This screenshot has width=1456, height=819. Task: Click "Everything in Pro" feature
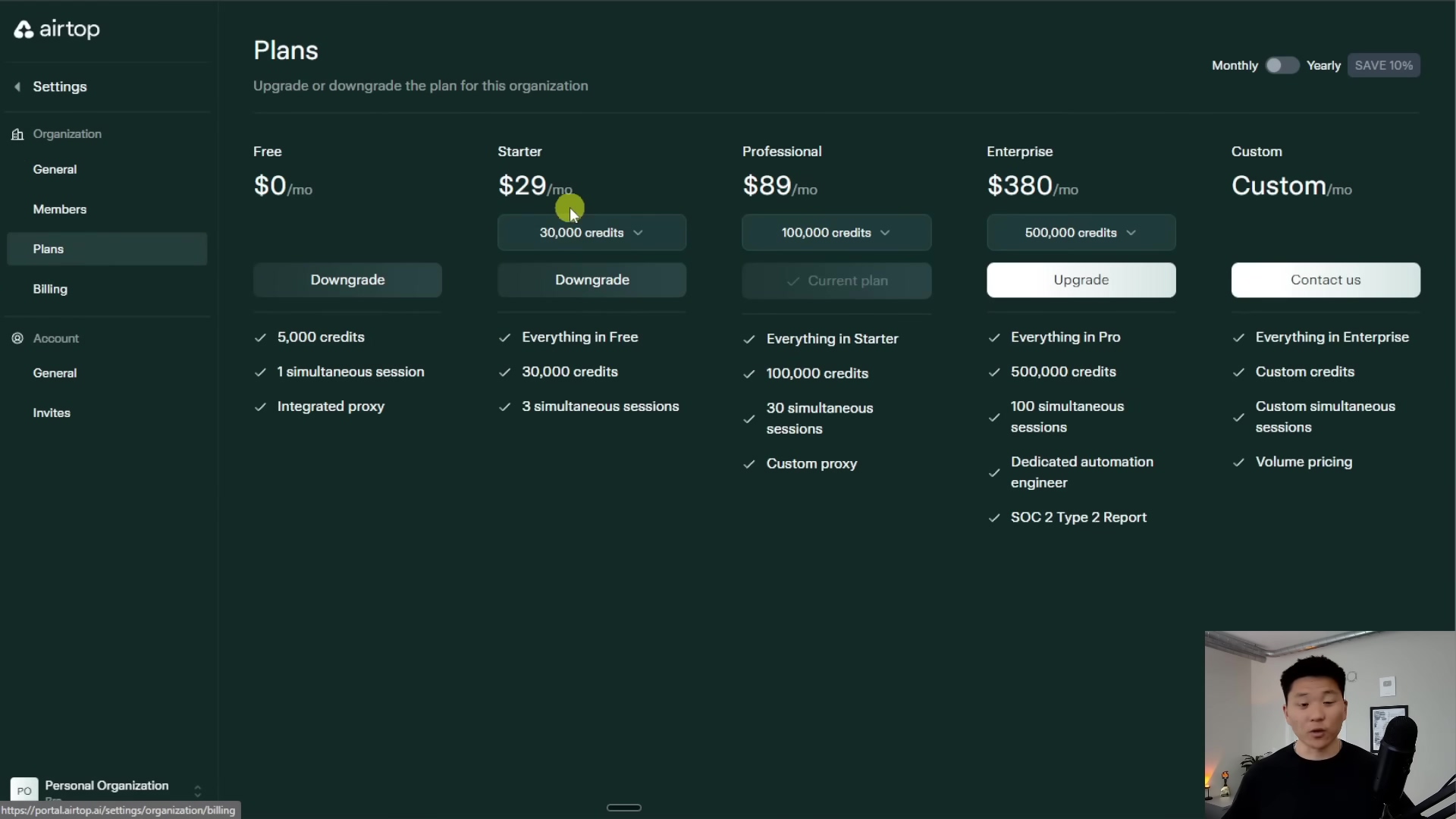click(x=1065, y=337)
